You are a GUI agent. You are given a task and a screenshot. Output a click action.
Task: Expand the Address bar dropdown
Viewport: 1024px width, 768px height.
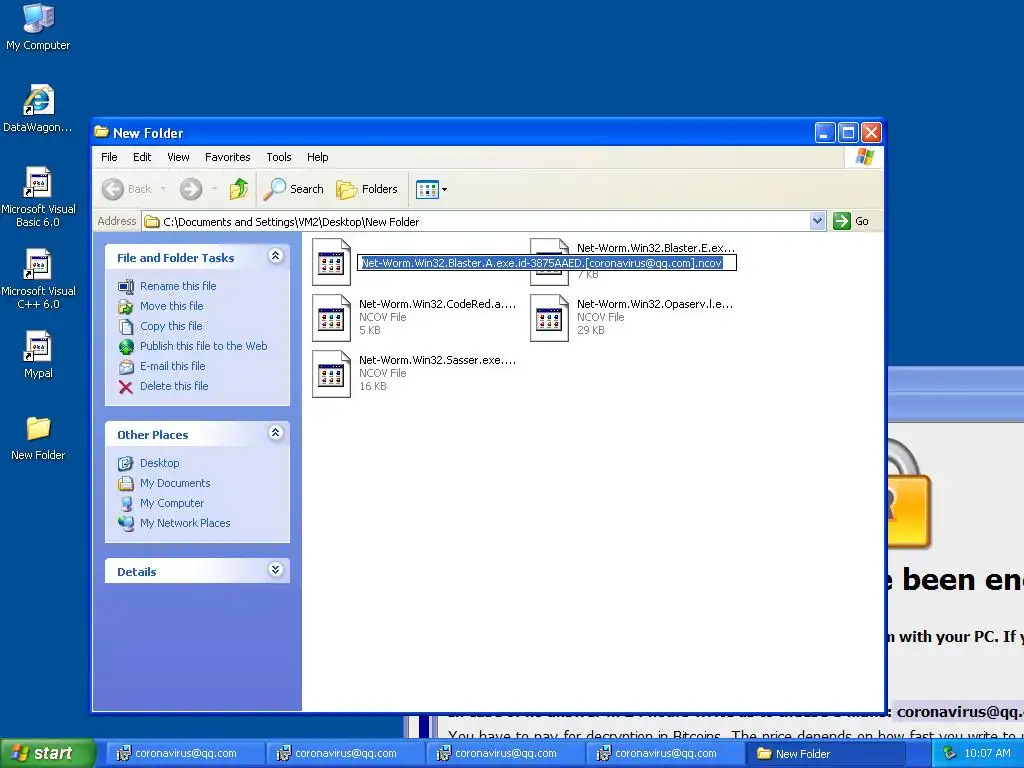(x=817, y=221)
